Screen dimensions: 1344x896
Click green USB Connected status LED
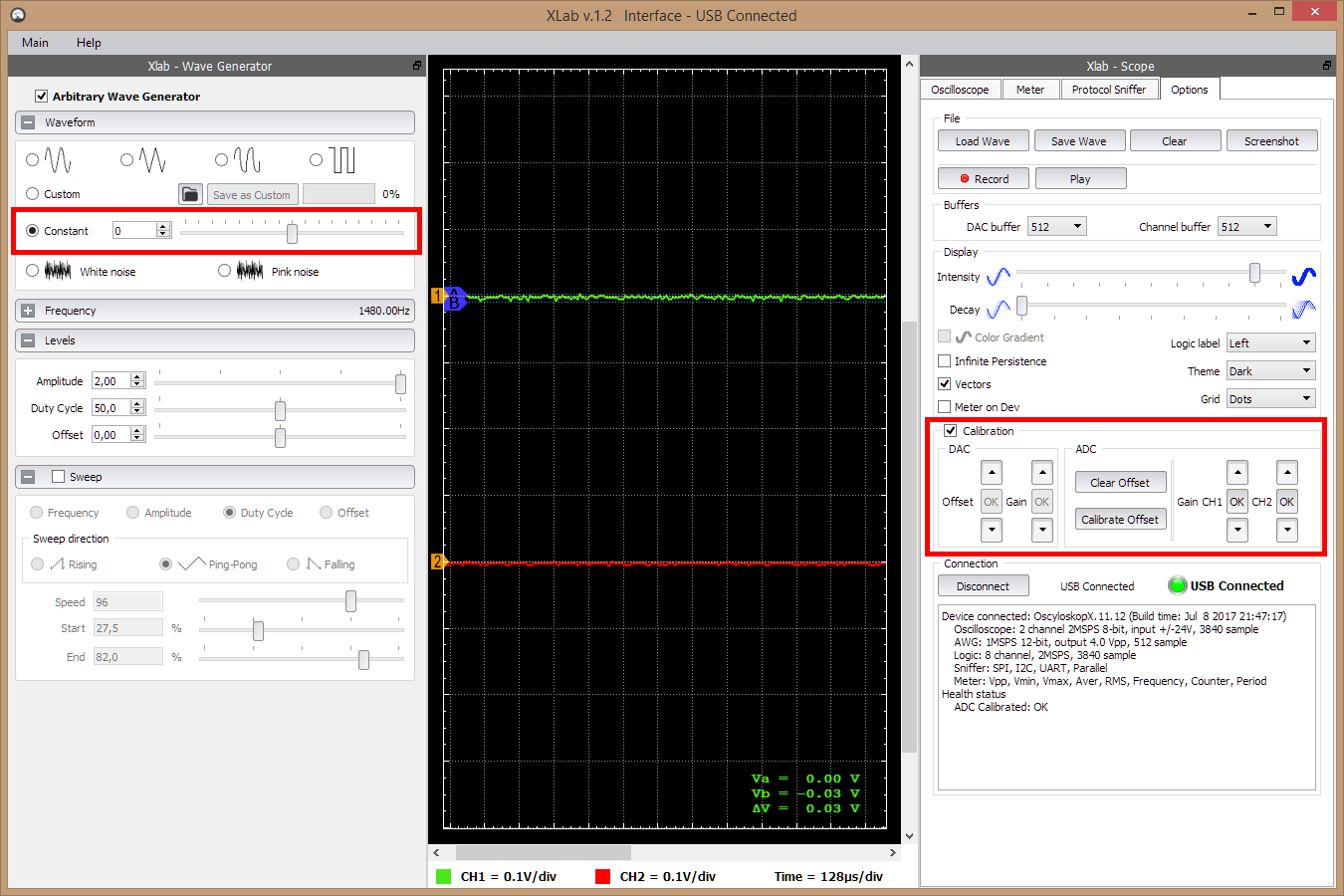coord(1177,585)
